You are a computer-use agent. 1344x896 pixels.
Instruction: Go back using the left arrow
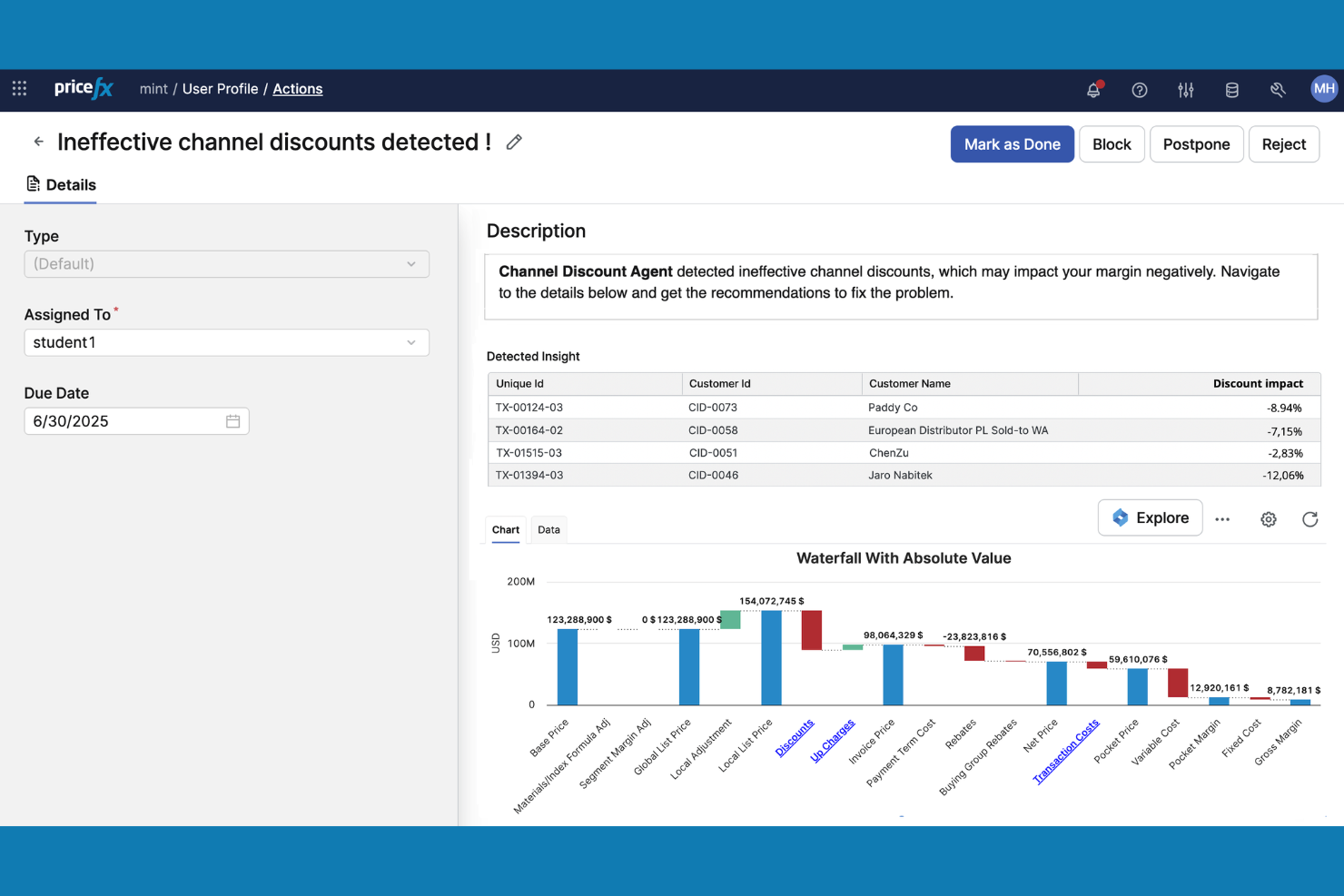[x=38, y=142]
